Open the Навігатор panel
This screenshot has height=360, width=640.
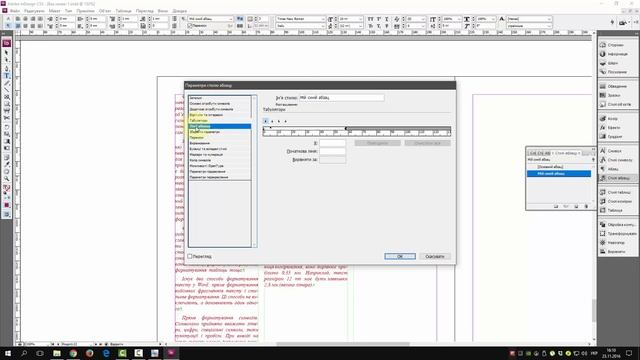(x=618, y=242)
